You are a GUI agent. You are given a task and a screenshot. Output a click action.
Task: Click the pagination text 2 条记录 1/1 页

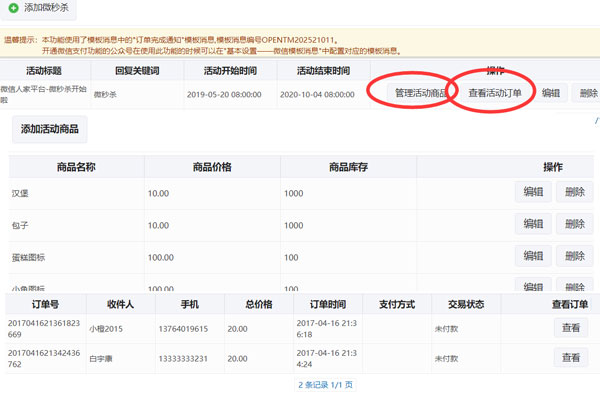[325, 385]
